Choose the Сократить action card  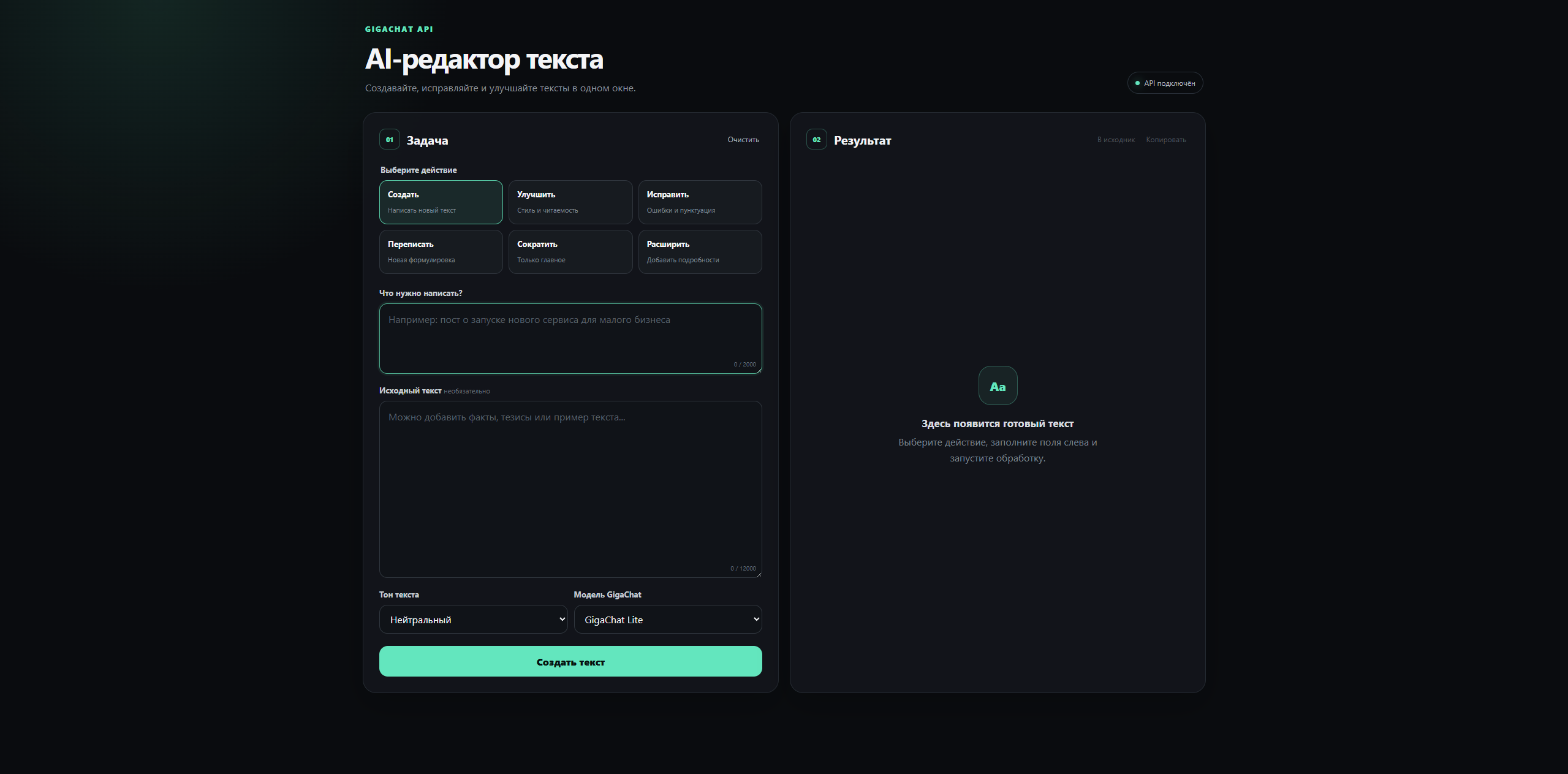[570, 252]
